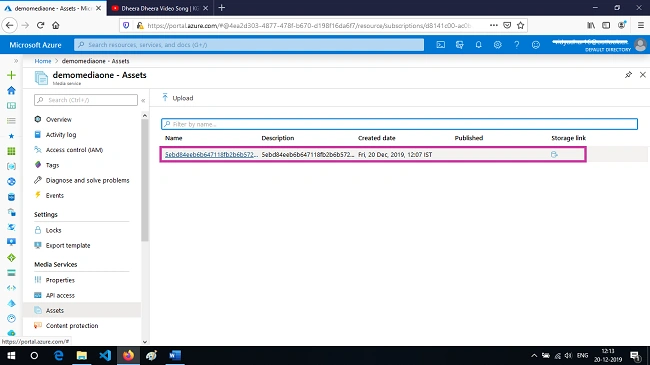Click the resource menu scroll down arrow
Image resolution: width=650 pixels, height=365 pixels.
(x=145, y=342)
